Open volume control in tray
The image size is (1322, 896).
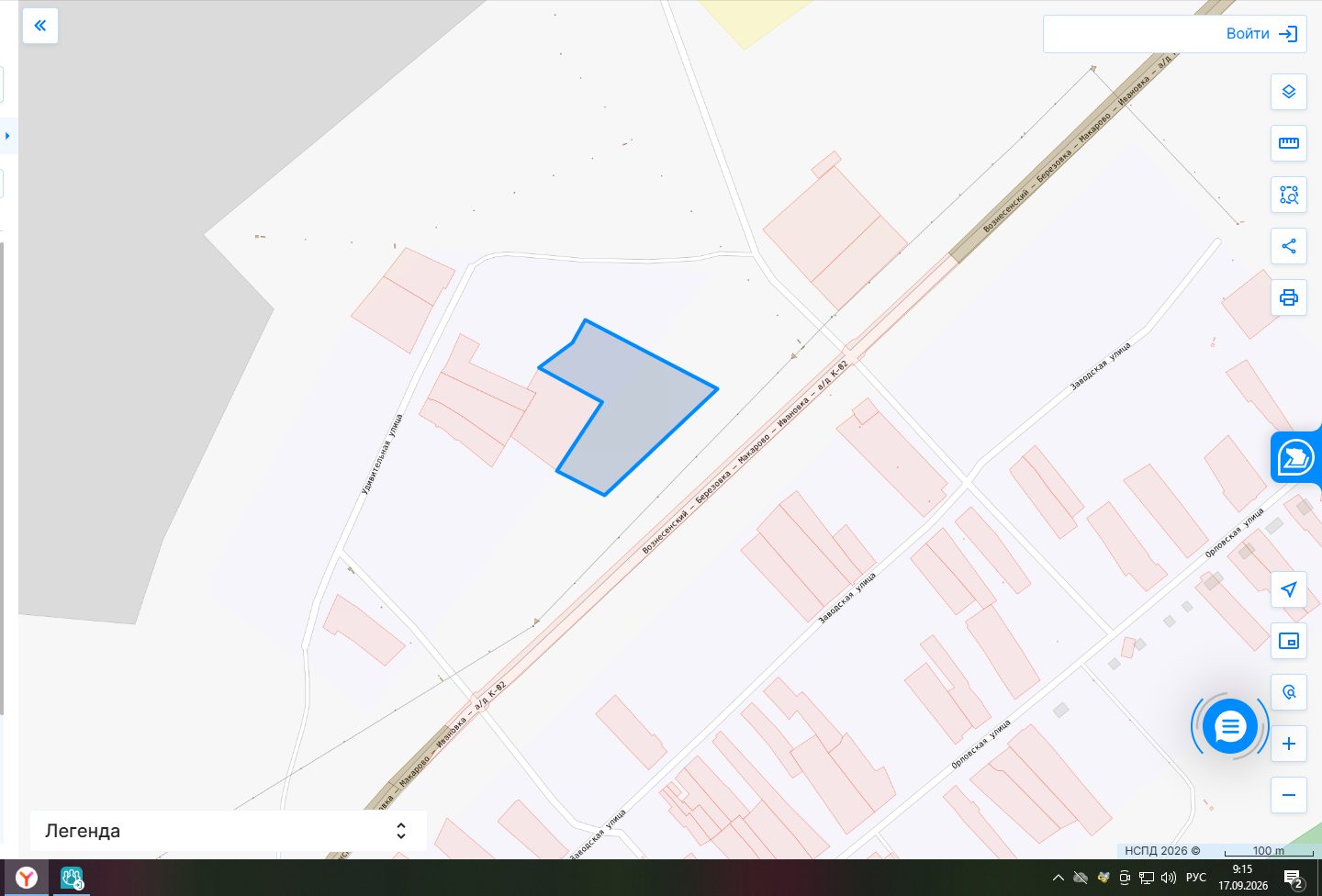[x=1169, y=879]
